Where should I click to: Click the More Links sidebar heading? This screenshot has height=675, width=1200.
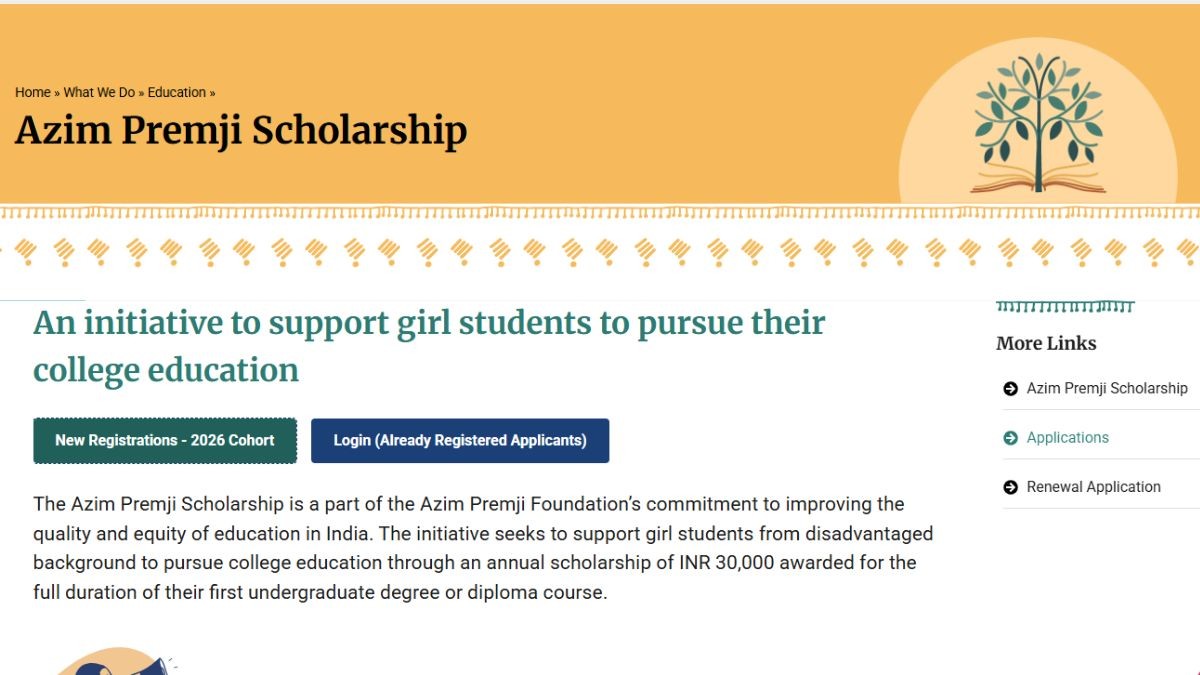click(x=1046, y=343)
